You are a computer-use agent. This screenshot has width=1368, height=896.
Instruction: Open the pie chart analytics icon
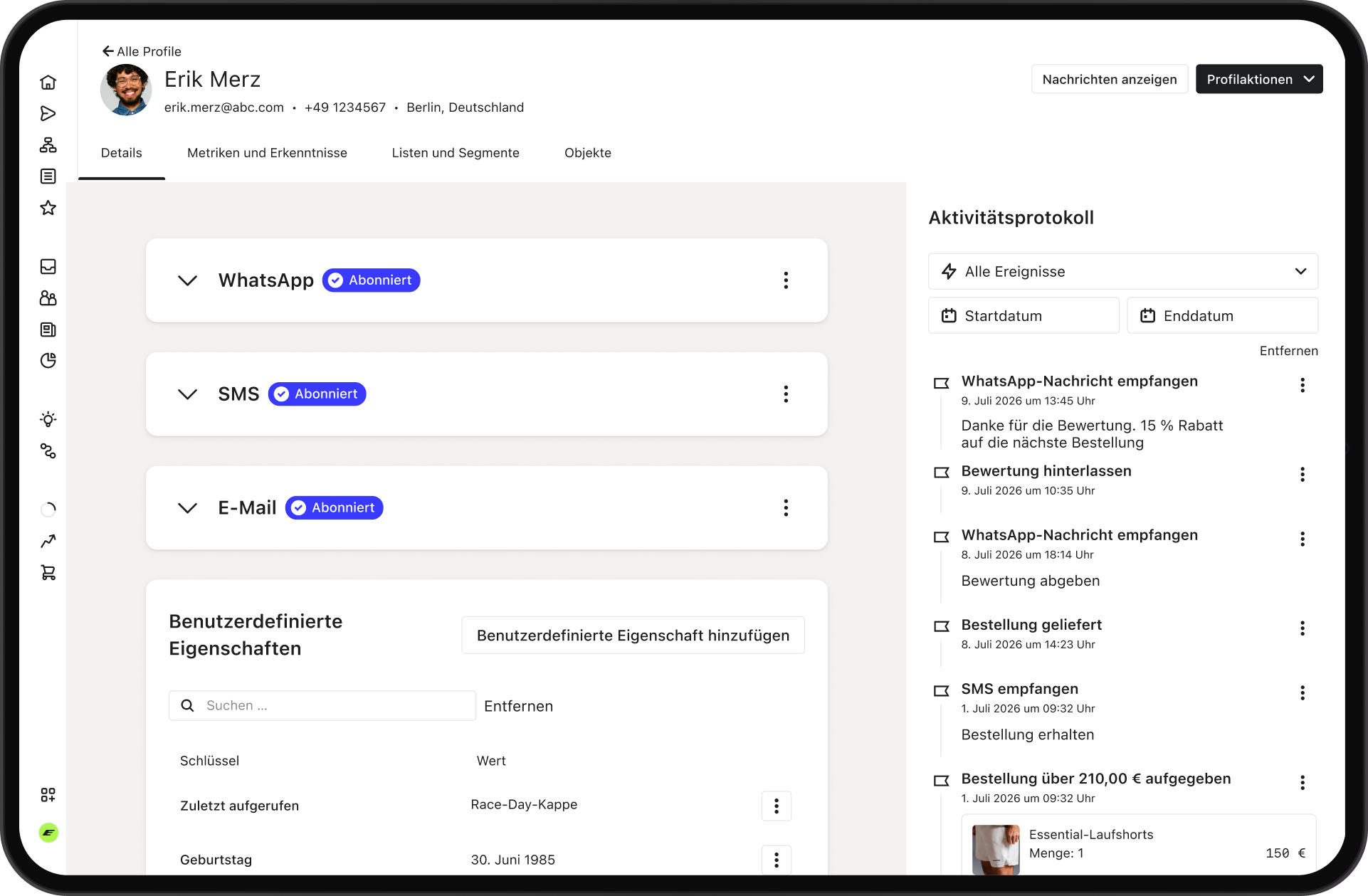[48, 361]
